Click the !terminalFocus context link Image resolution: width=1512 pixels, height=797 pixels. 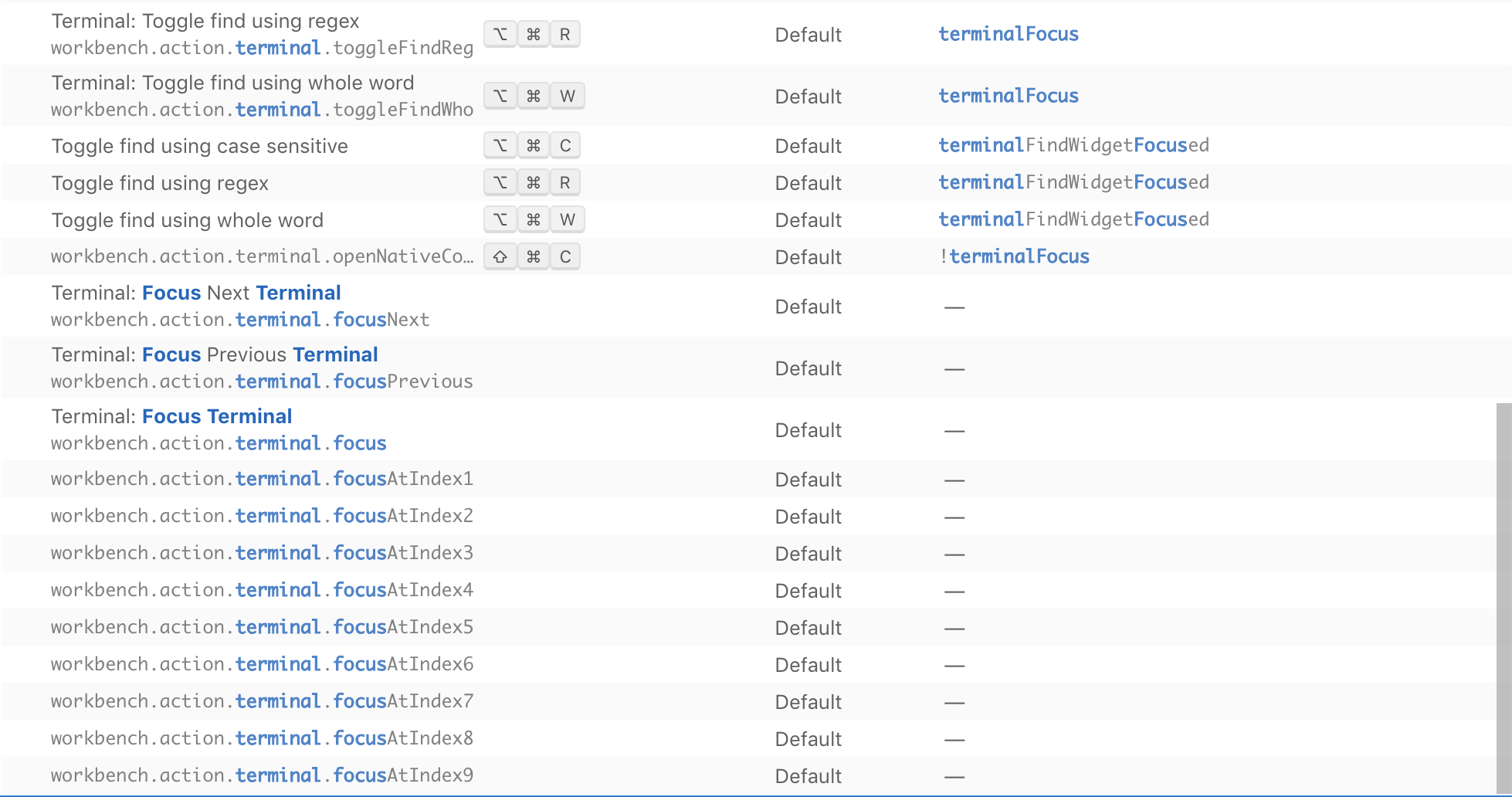pos(1019,256)
